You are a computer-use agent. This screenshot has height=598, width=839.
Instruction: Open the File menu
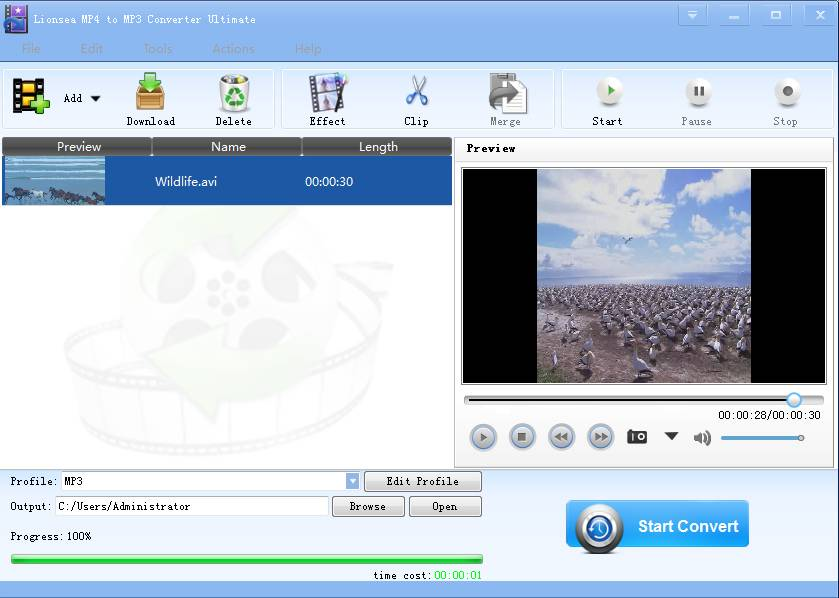pyautogui.click(x=31, y=49)
